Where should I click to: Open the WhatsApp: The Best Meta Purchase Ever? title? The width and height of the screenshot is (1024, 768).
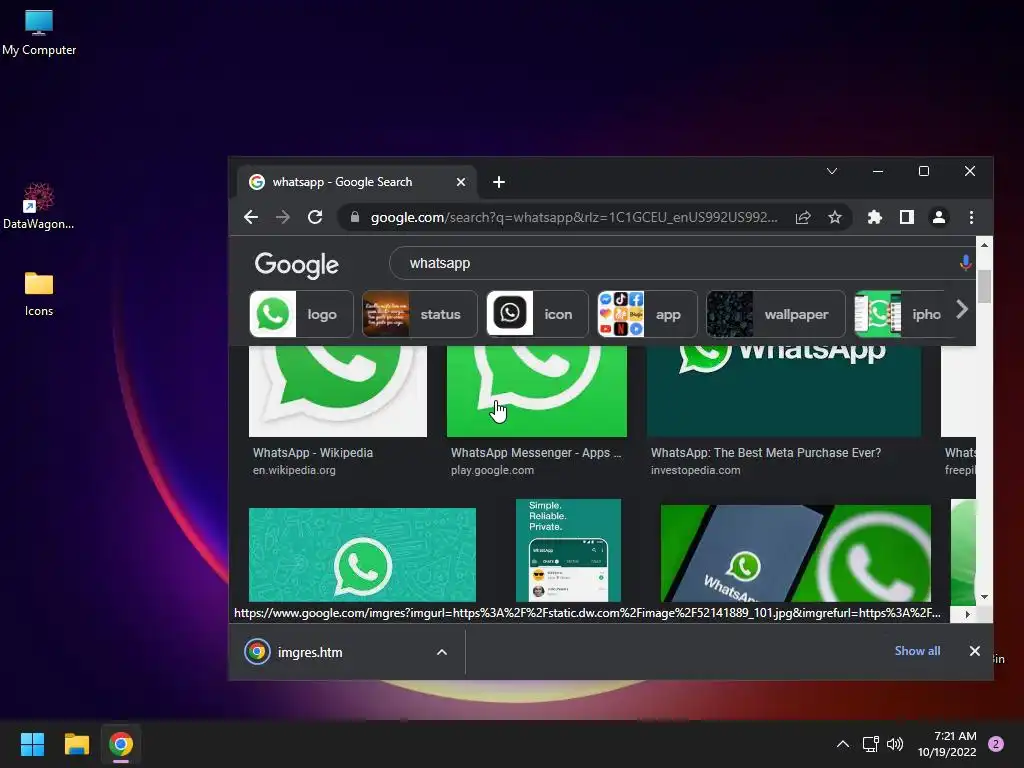765,453
